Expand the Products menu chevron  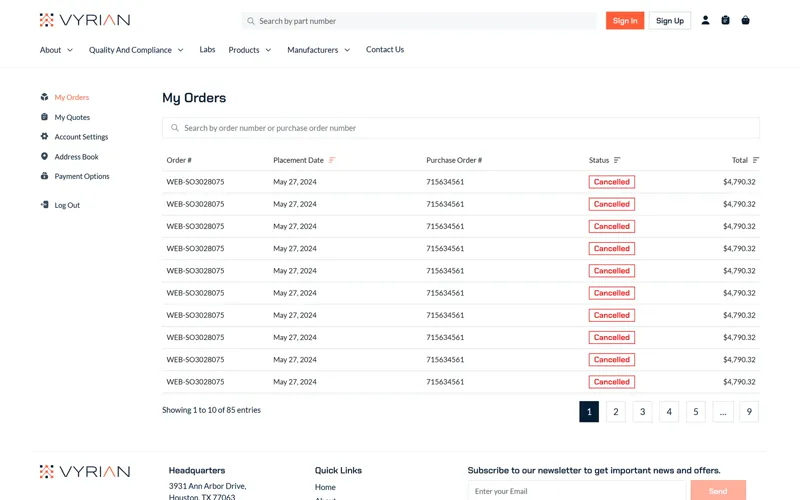(268, 50)
